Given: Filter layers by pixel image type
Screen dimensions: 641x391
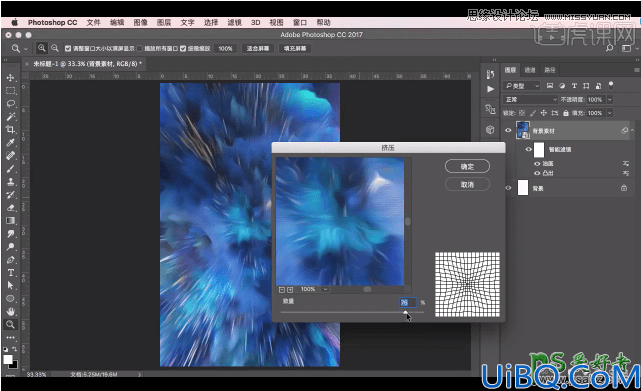Looking at the screenshot, I should pyautogui.click(x=550, y=86).
